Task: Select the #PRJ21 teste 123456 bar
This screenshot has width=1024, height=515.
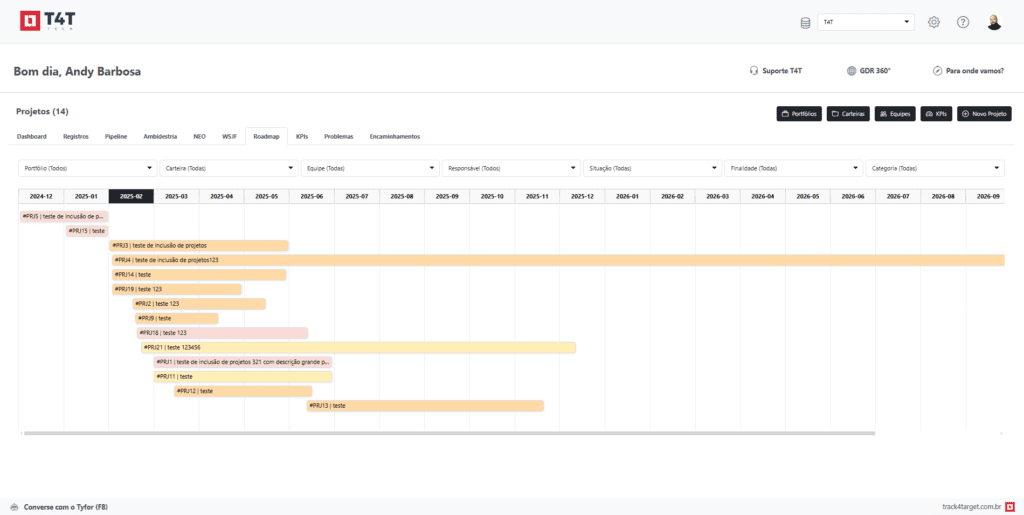Action: coord(358,348)
